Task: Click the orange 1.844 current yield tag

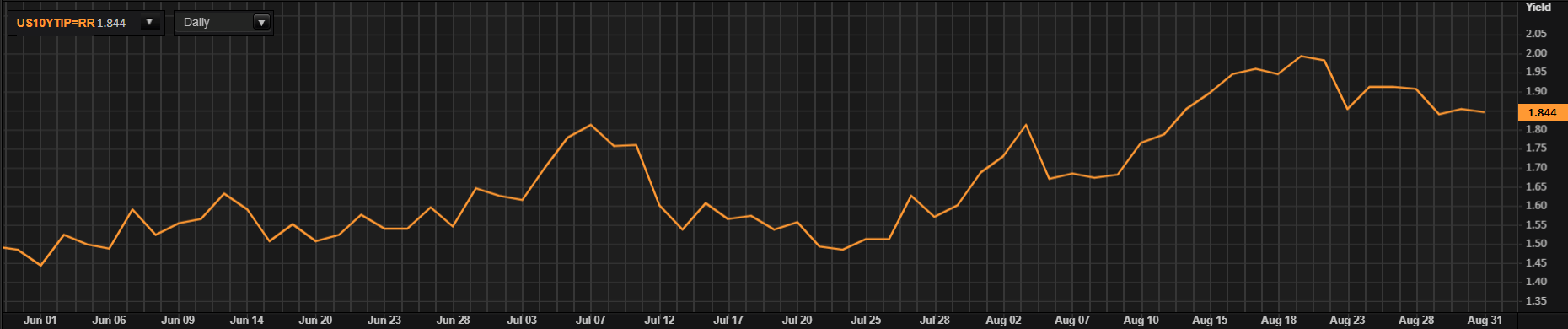Action: pos(1542,112)
